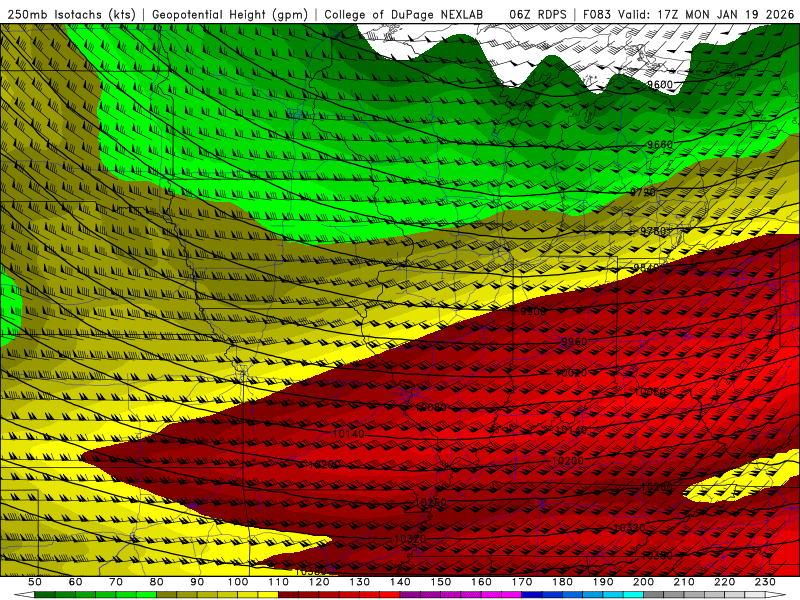Click the colorbar value 160

481,582
